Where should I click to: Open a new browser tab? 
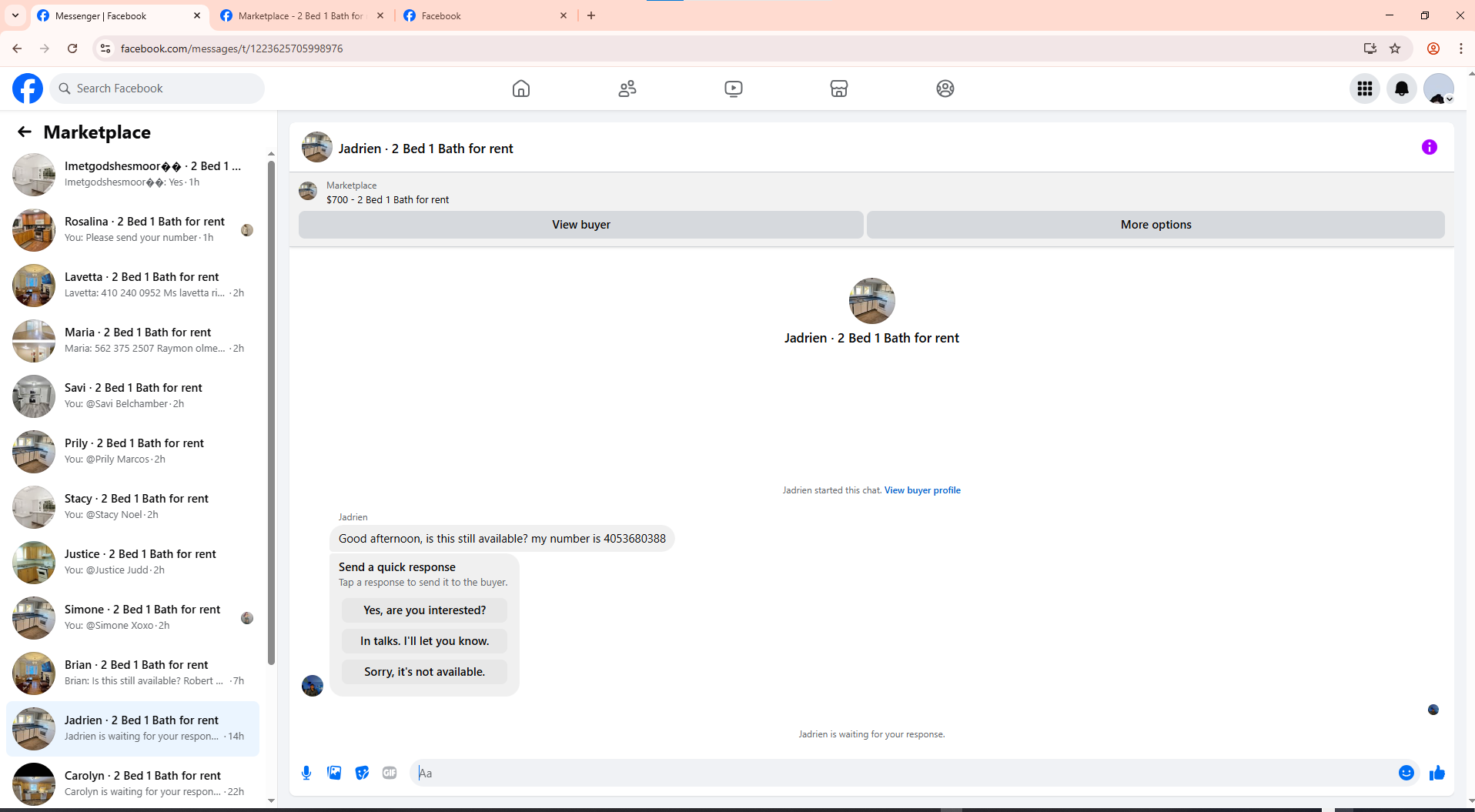pyautogui.click(x=591, y=15)
